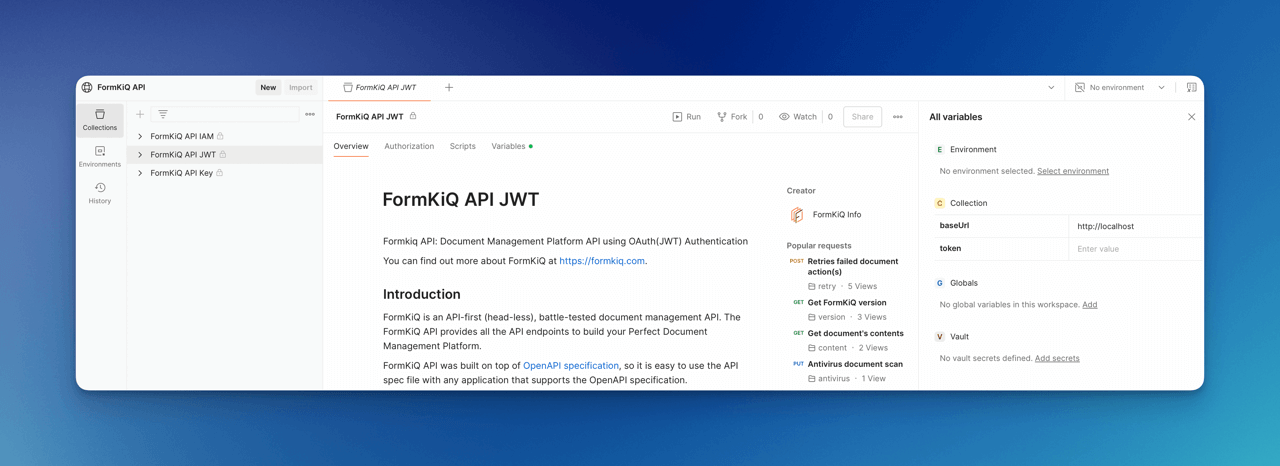Viewport: 1280px width, 466px height.
Task: Click the right sidebar panel icon at top right
Action: 1192,88
